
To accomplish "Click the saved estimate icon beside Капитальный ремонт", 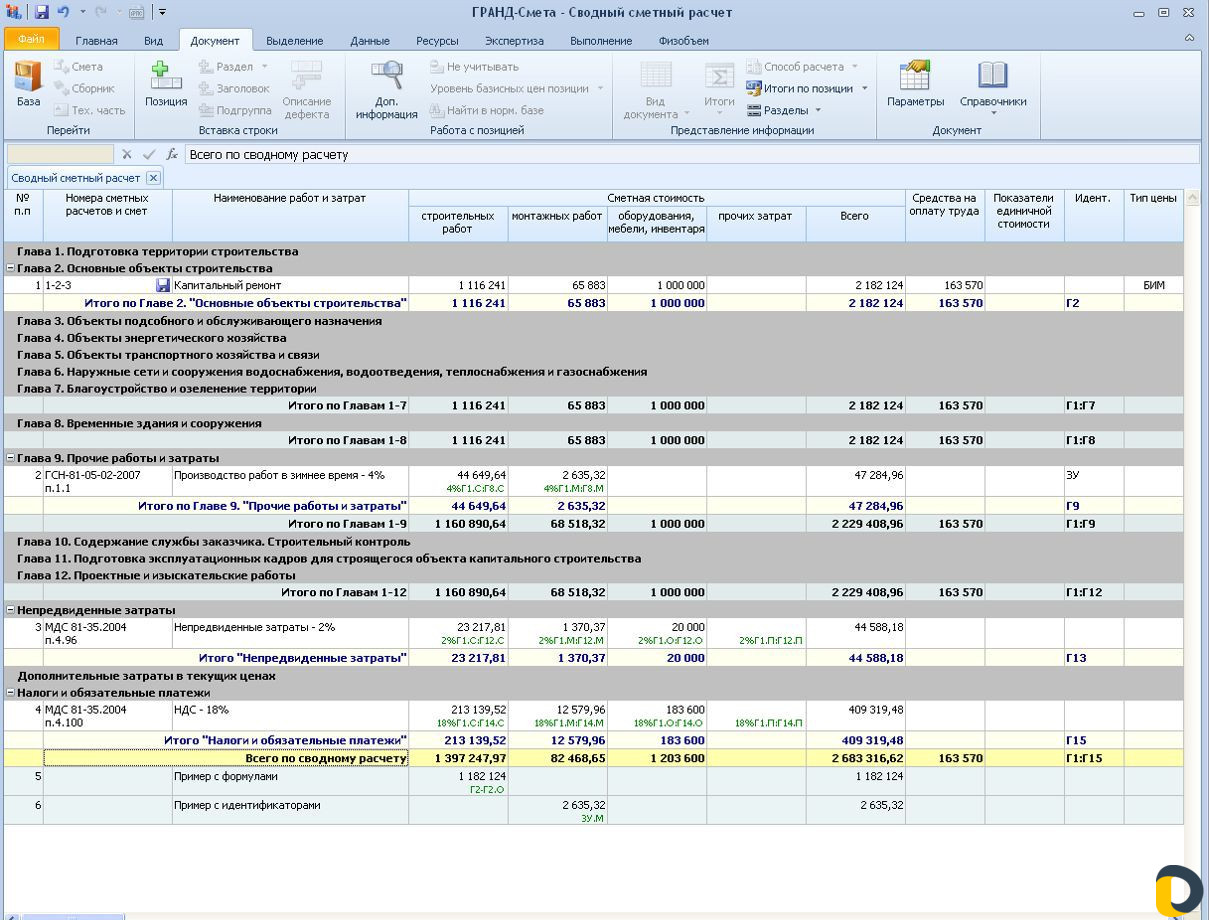I will pyautogui.click(x=163, y=286).
